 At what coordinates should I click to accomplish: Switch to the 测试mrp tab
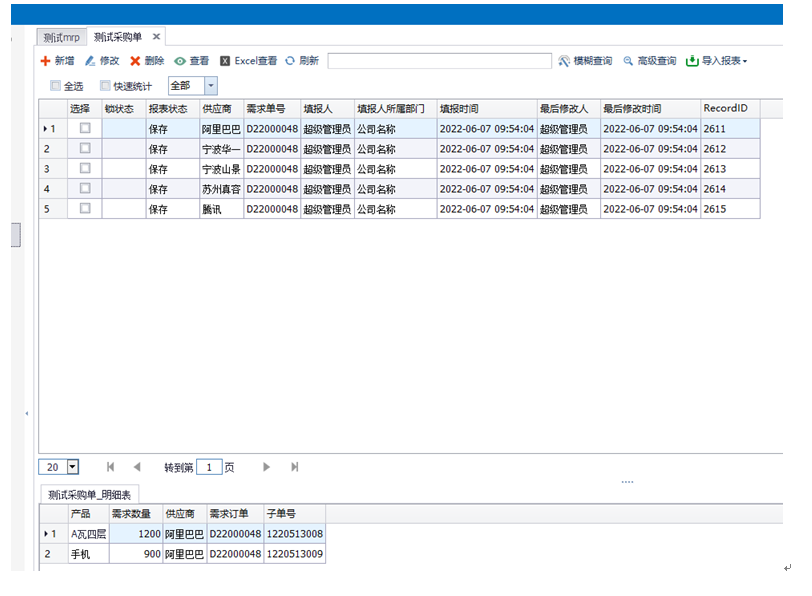click(x=62, y=37)
